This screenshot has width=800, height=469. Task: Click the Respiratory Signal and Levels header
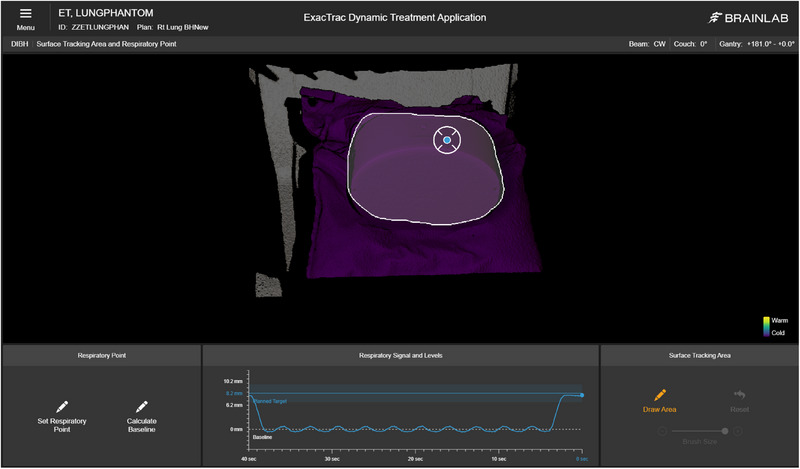(x=401, y=355)
